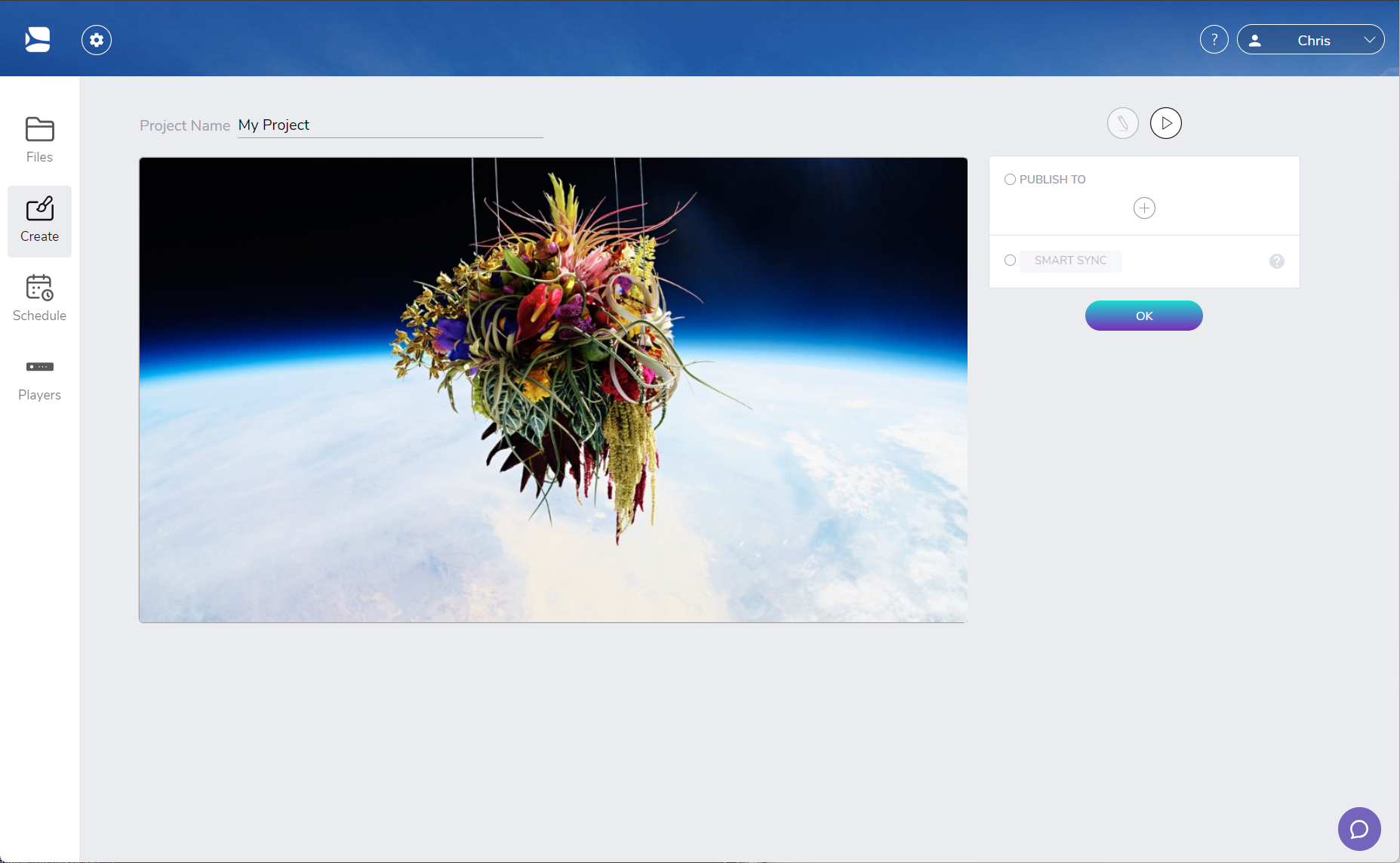Click the app logo in the header
The height and width of the screenshot is (863, 1400).
click(37, 39)
